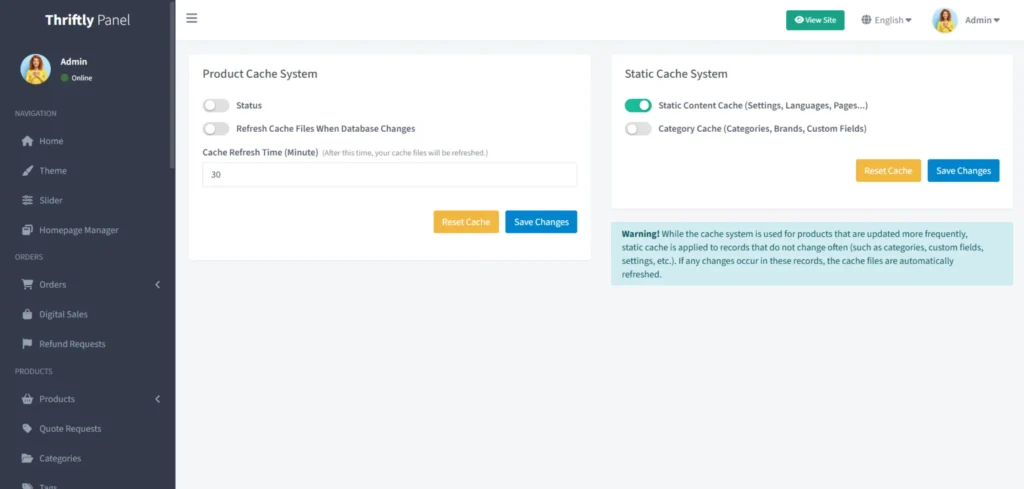Click the Orders shopping cart icon
This screenshot has width=1024, height=489.
[x=28, y=284]
